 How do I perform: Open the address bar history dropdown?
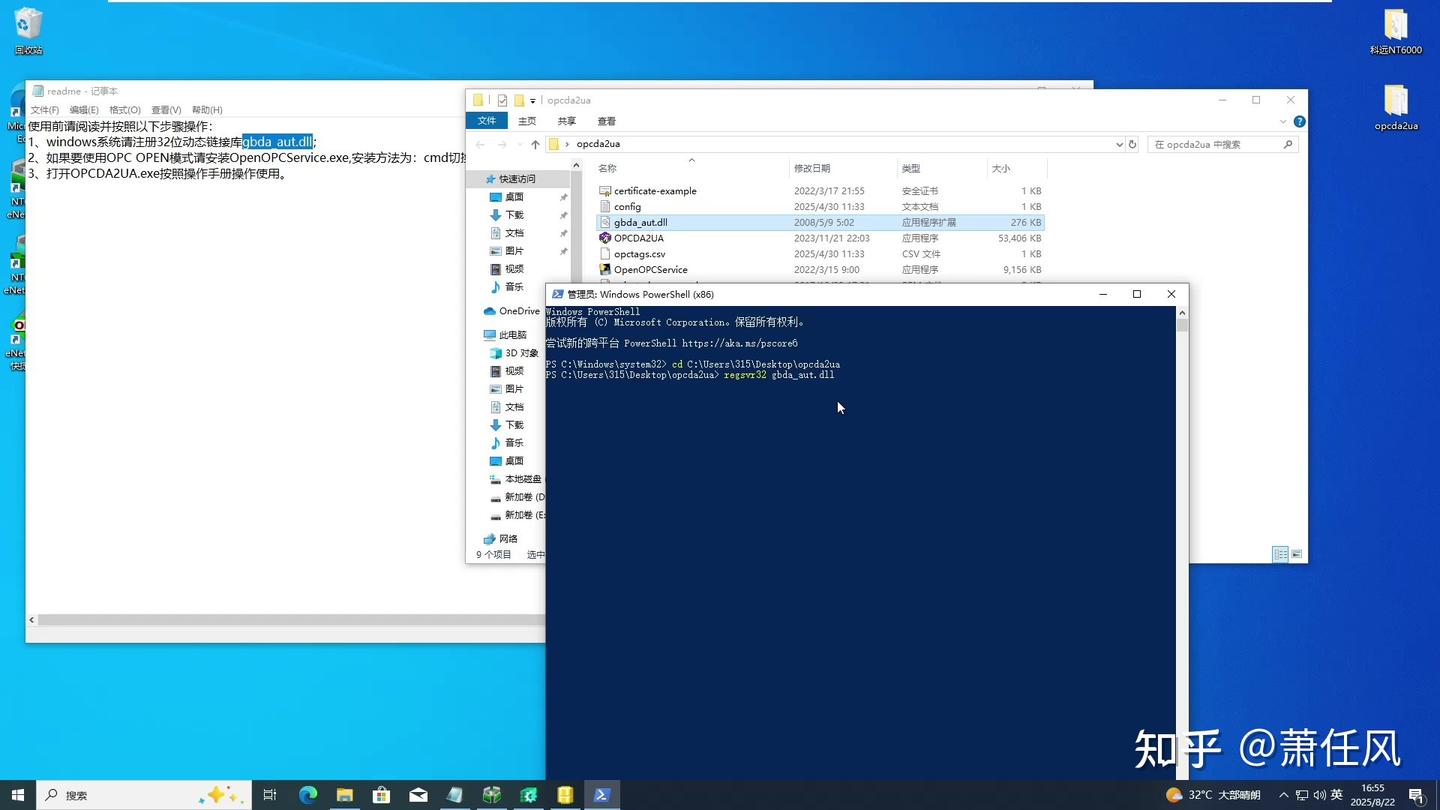[1118, 144]
